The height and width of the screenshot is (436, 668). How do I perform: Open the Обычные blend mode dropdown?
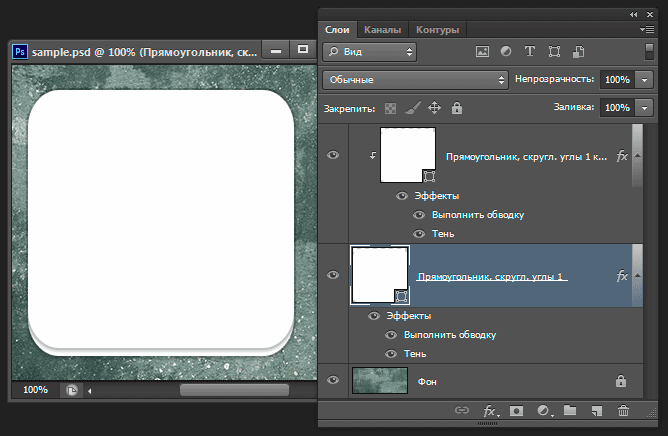click(415, 80)
